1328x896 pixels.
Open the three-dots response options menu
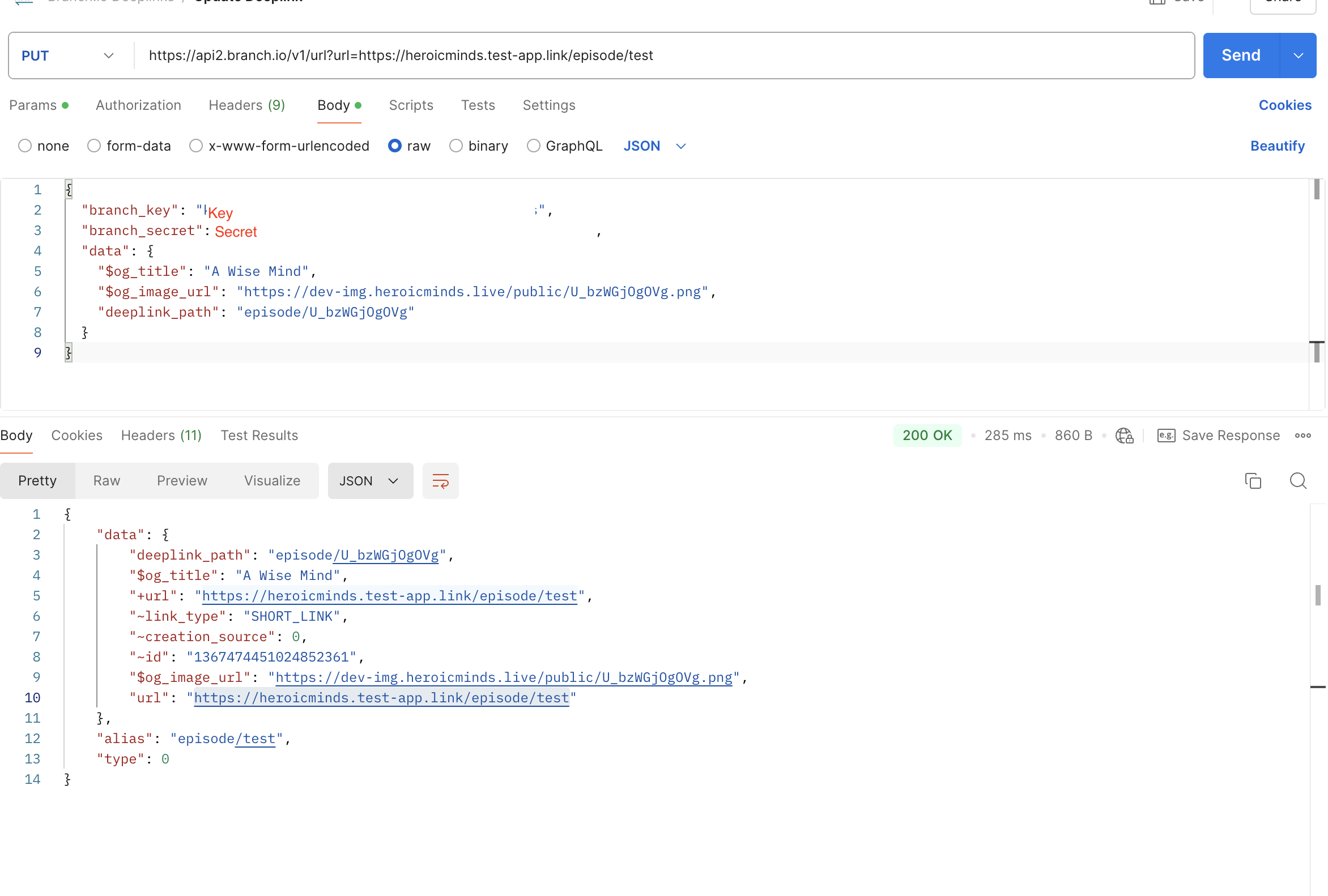click(x=1303, y=436)
